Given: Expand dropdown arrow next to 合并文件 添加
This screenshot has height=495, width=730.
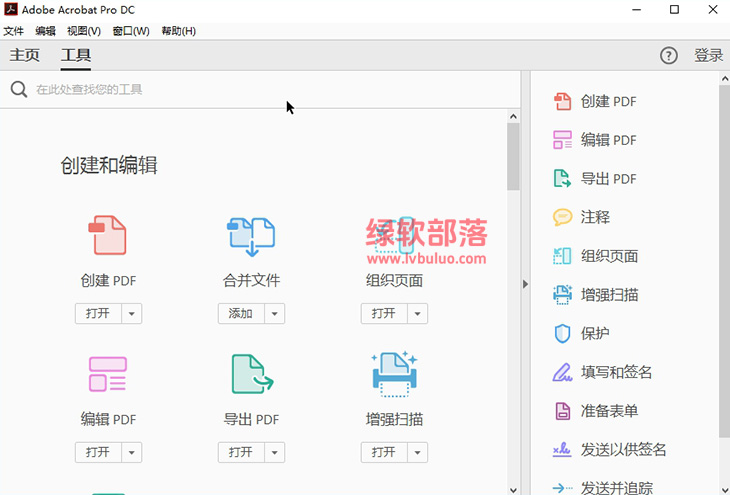Looking at the screenshot, I should [x=275, y=313].
